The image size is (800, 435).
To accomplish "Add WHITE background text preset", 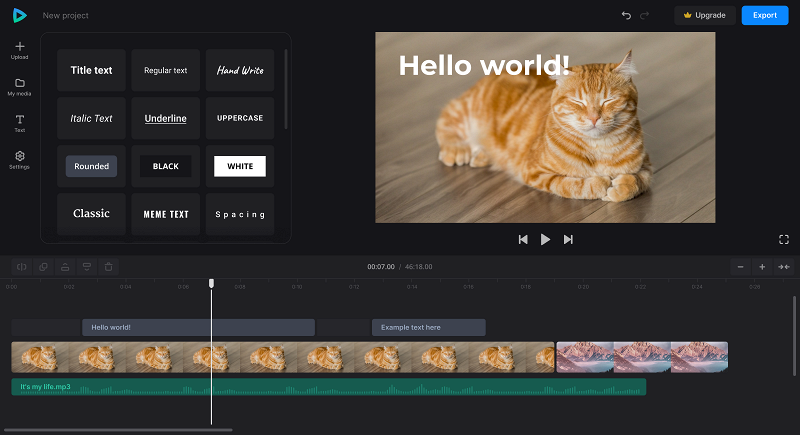I will pos(240,166).
